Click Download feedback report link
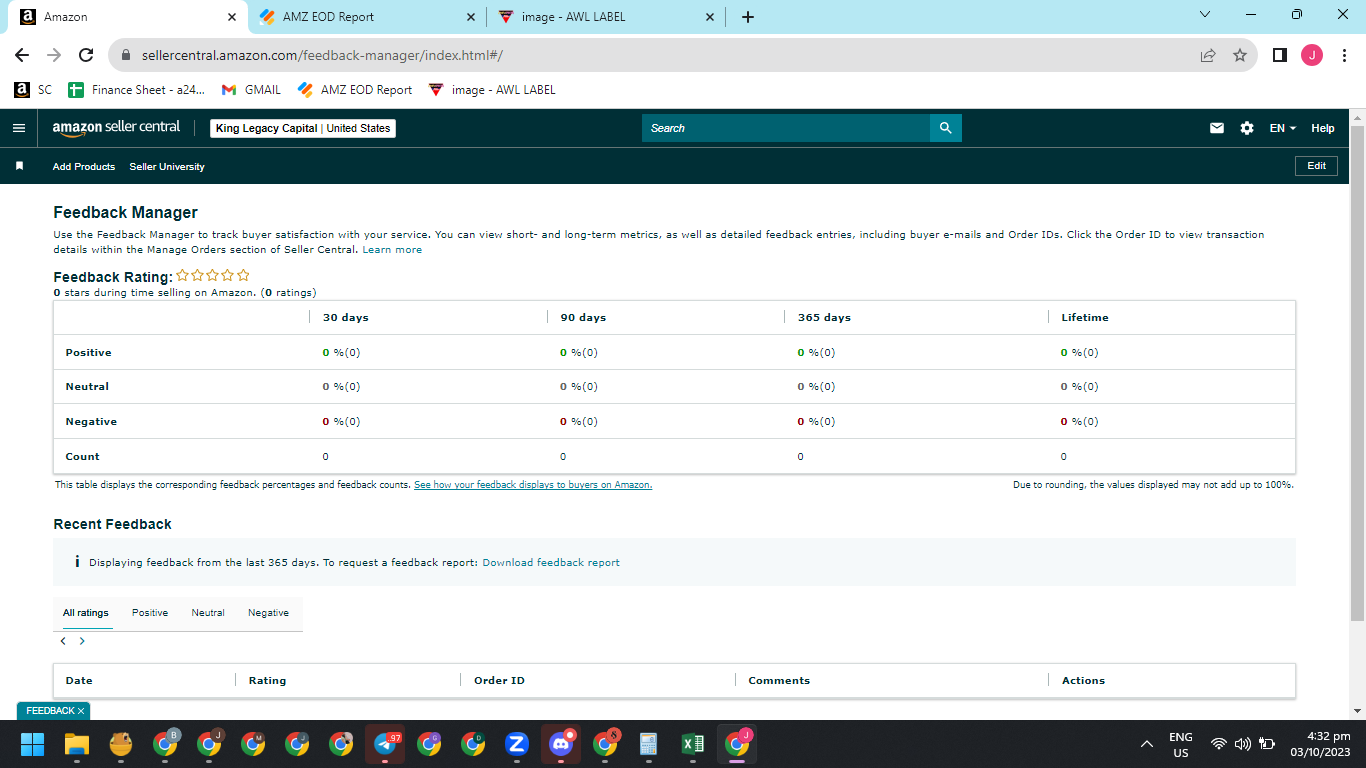 pos(551,563)
